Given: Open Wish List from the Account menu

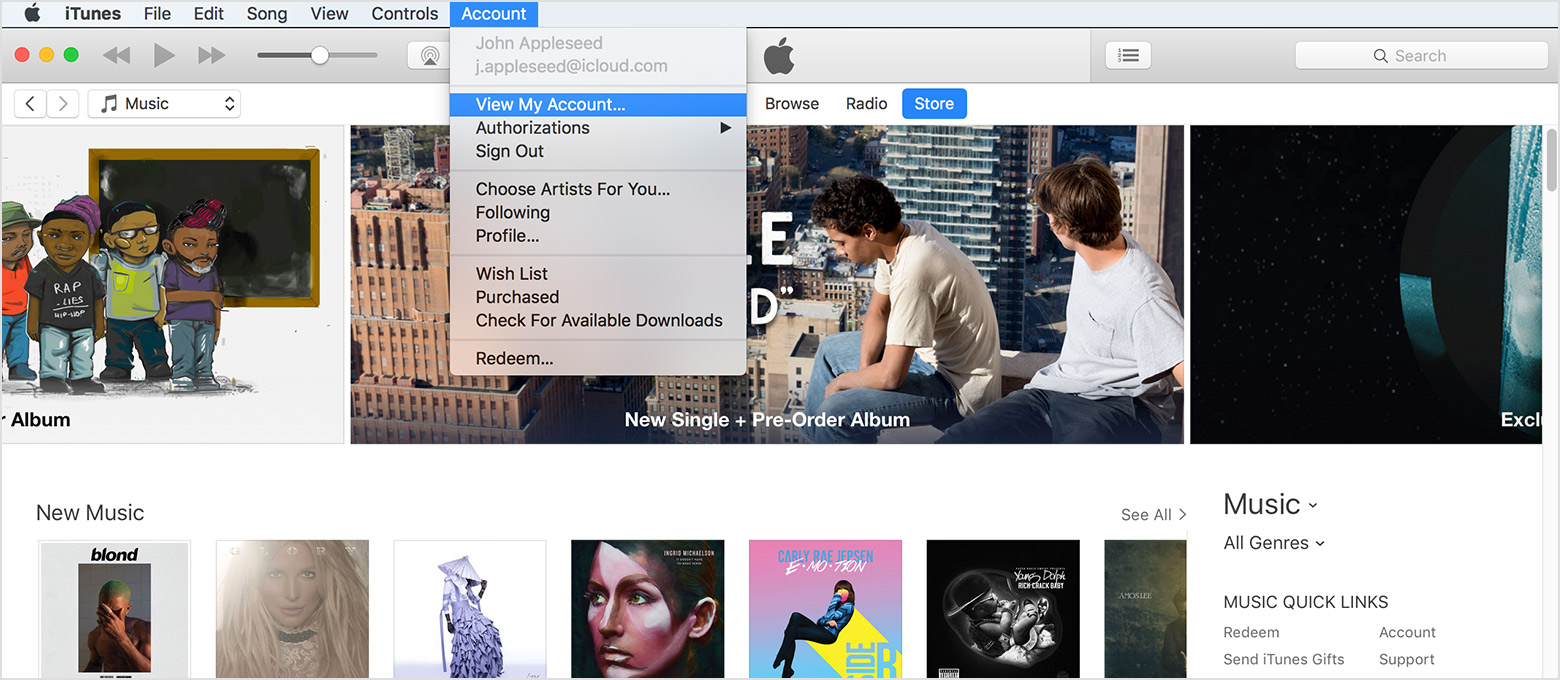Looking at the screenshot, I should coord(598,274).
